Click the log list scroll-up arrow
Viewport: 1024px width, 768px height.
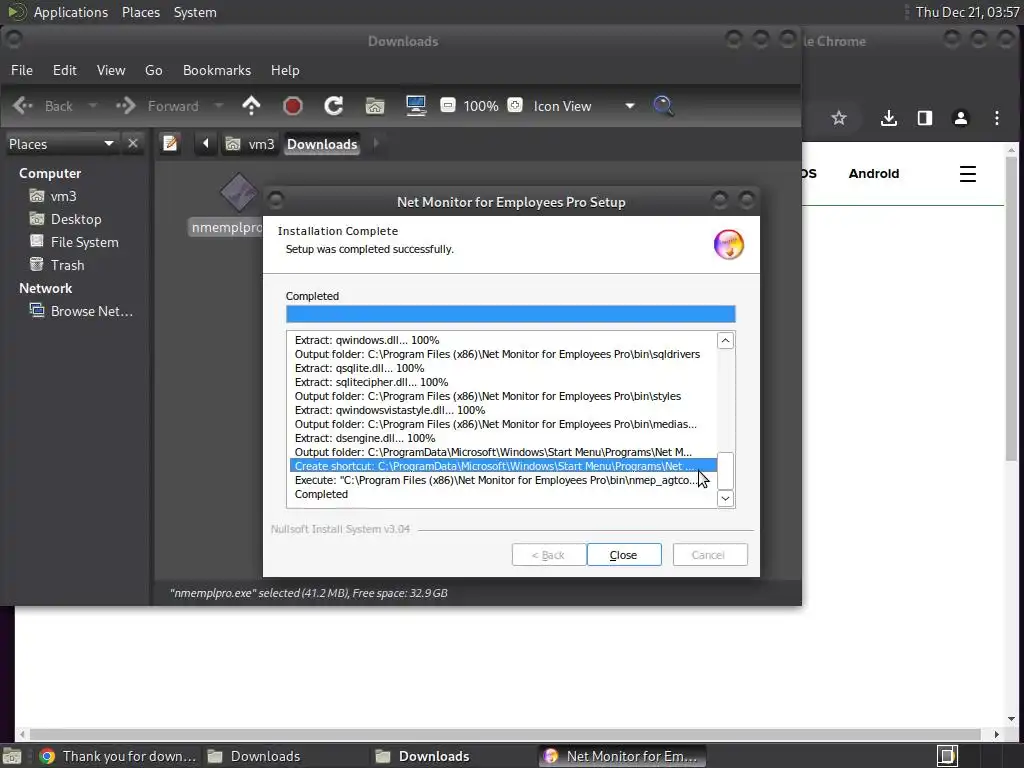point(725,340)
